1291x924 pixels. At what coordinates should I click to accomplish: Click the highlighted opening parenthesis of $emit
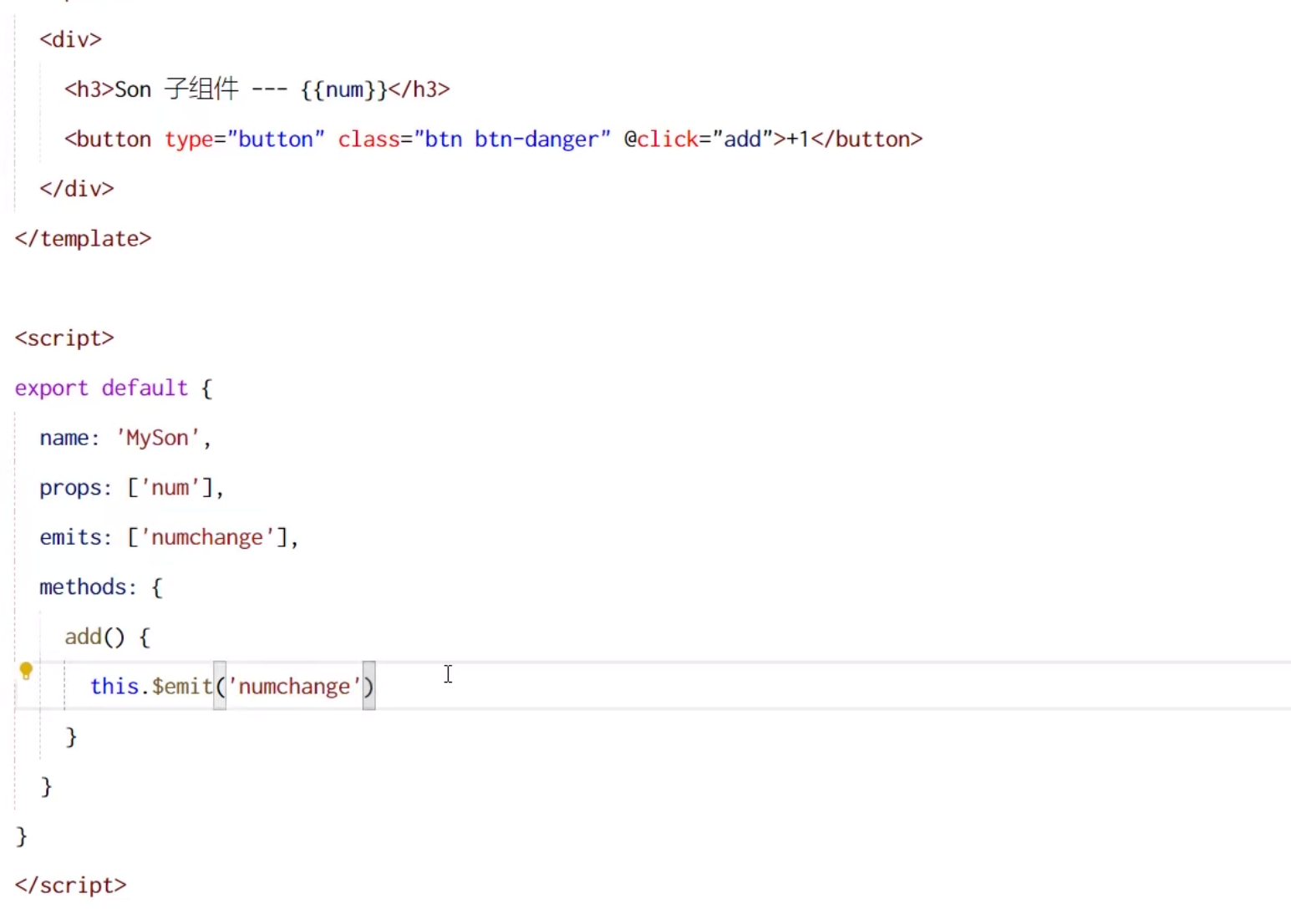point(220,686)
